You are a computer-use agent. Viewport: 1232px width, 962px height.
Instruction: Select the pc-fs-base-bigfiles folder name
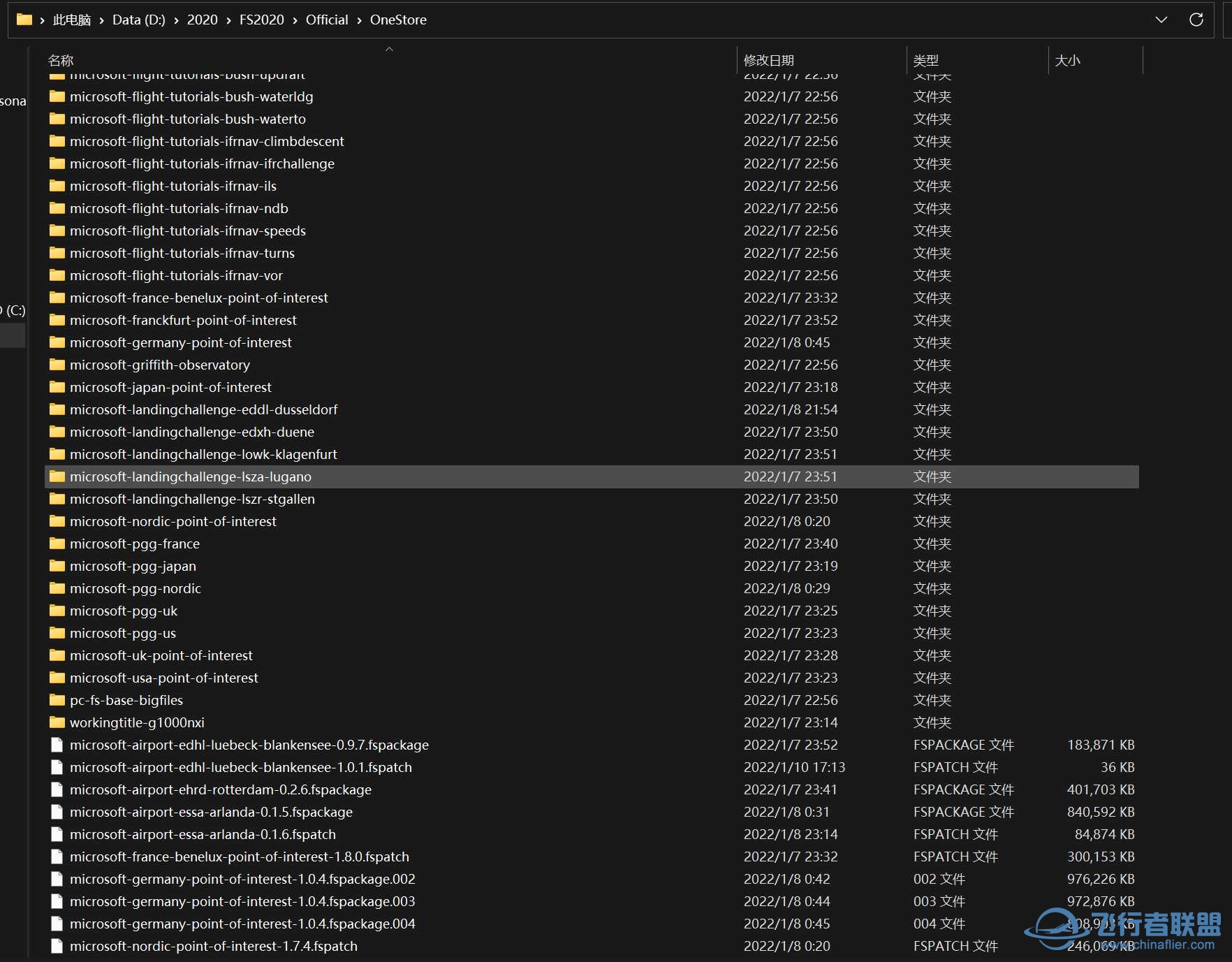pyautogui.click(x=126, y=700)
